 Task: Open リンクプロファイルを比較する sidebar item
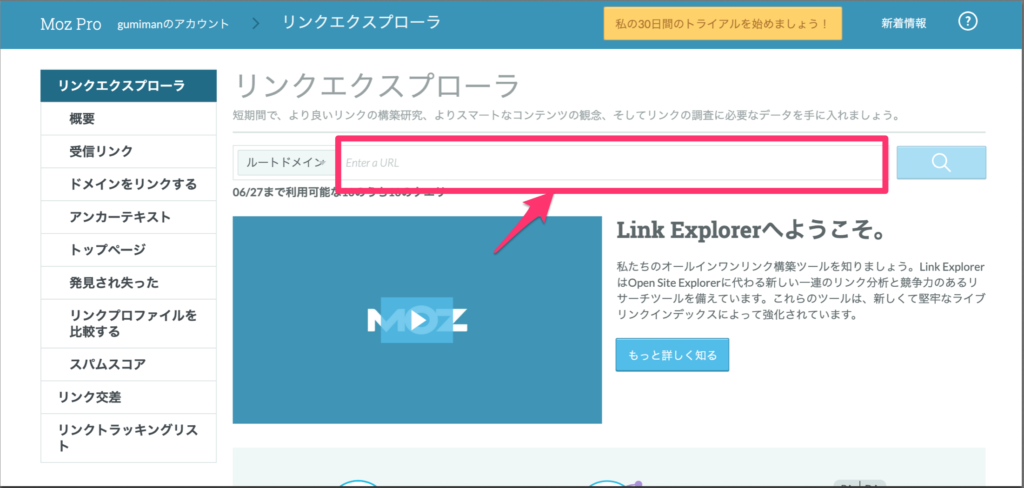[x=133, y=323]
